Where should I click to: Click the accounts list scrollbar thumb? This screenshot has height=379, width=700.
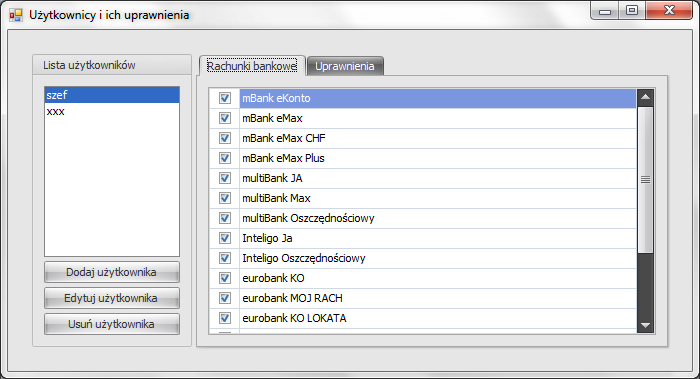point(646,179)
